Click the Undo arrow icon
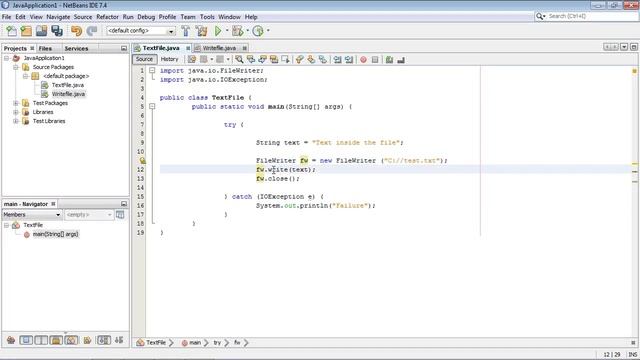The image size is (640, 360). click(76, 31)
